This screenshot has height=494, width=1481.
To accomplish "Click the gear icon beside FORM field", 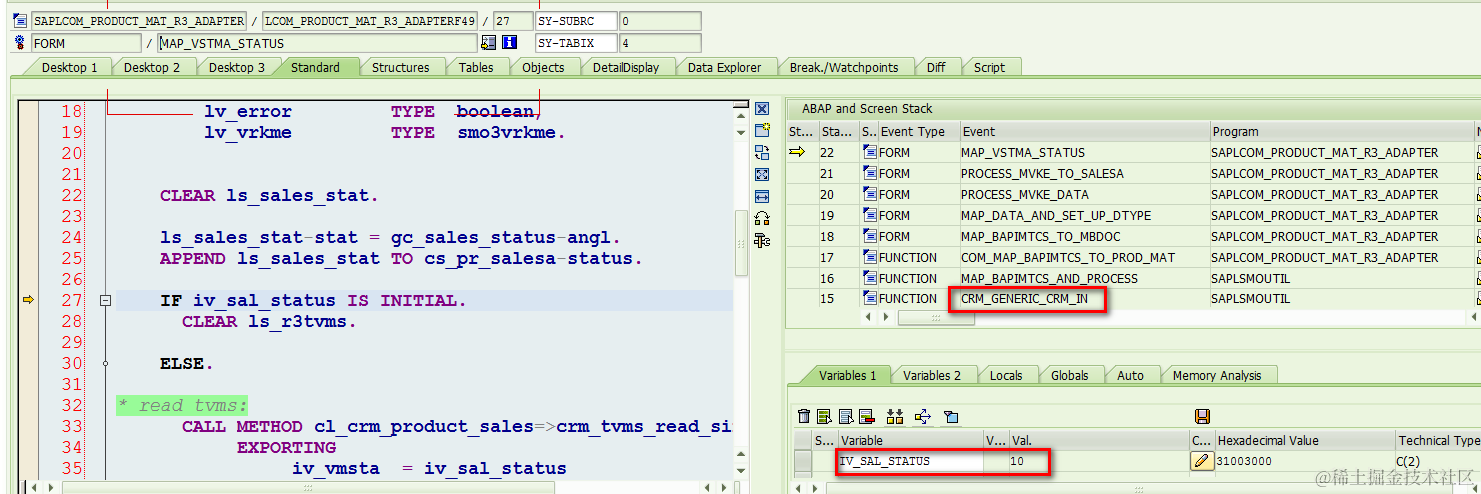I will coord(20,43).
